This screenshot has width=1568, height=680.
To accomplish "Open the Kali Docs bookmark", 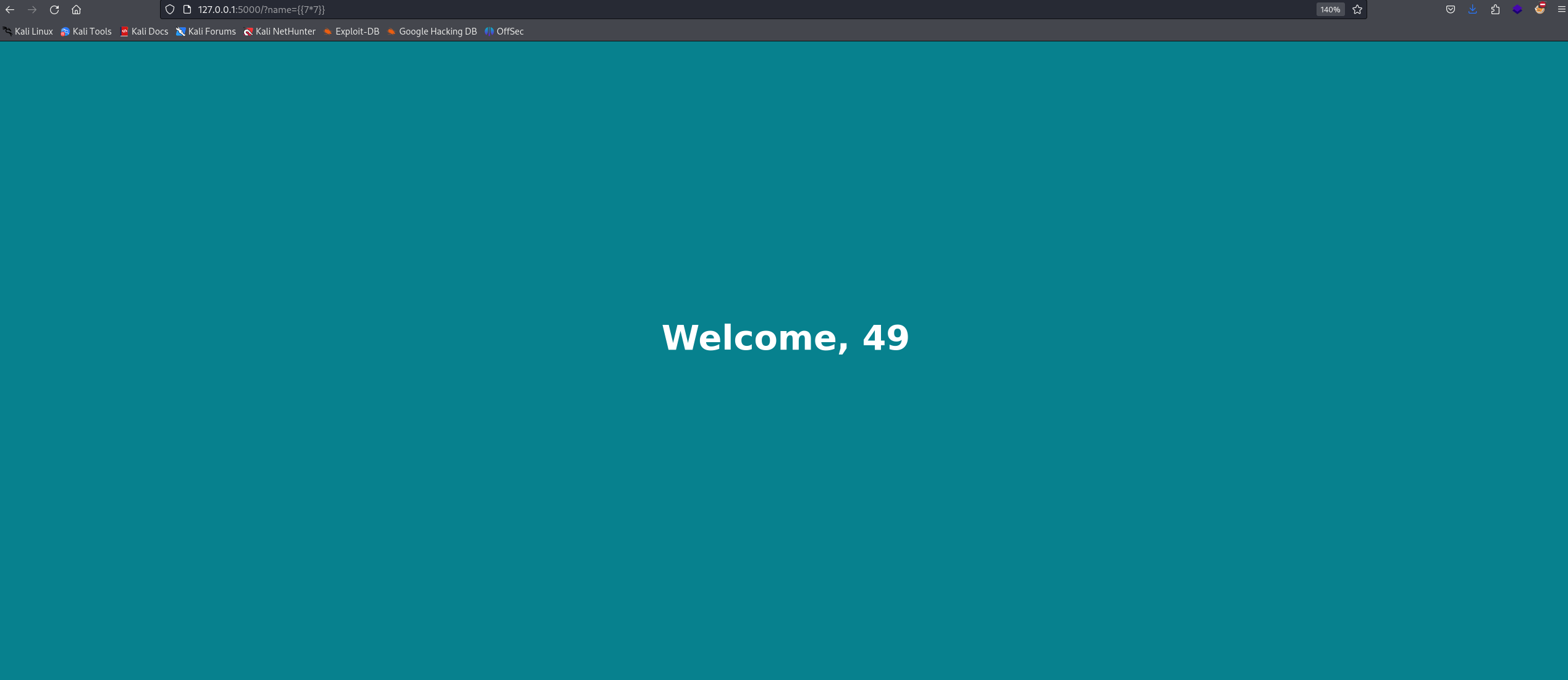I will 144,31.
